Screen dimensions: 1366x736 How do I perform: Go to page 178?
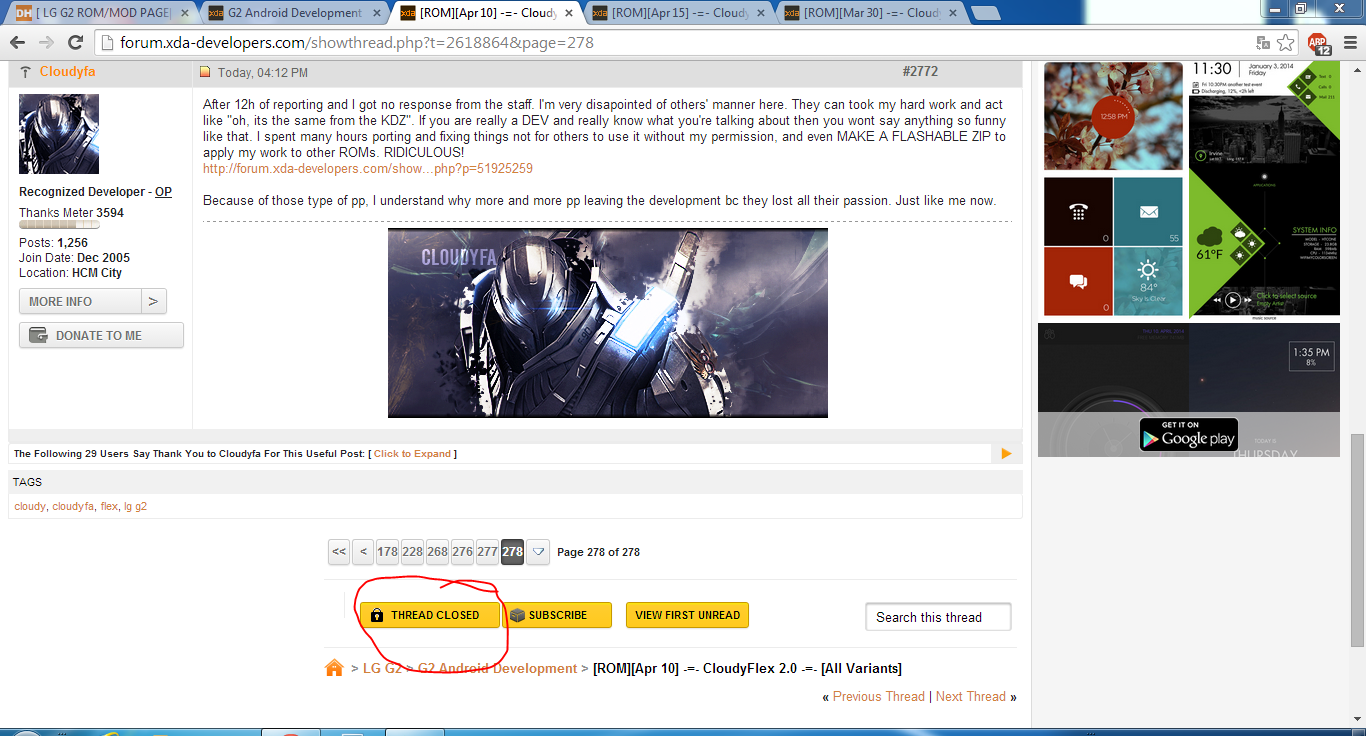[388, 552]
